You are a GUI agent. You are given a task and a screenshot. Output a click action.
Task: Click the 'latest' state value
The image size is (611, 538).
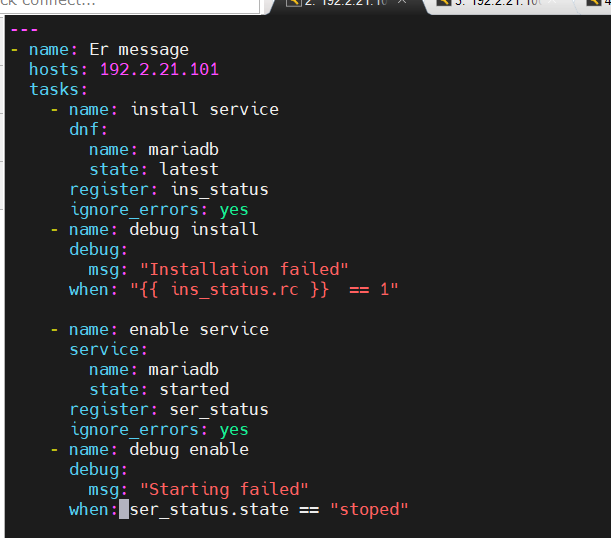coord(189,169)
